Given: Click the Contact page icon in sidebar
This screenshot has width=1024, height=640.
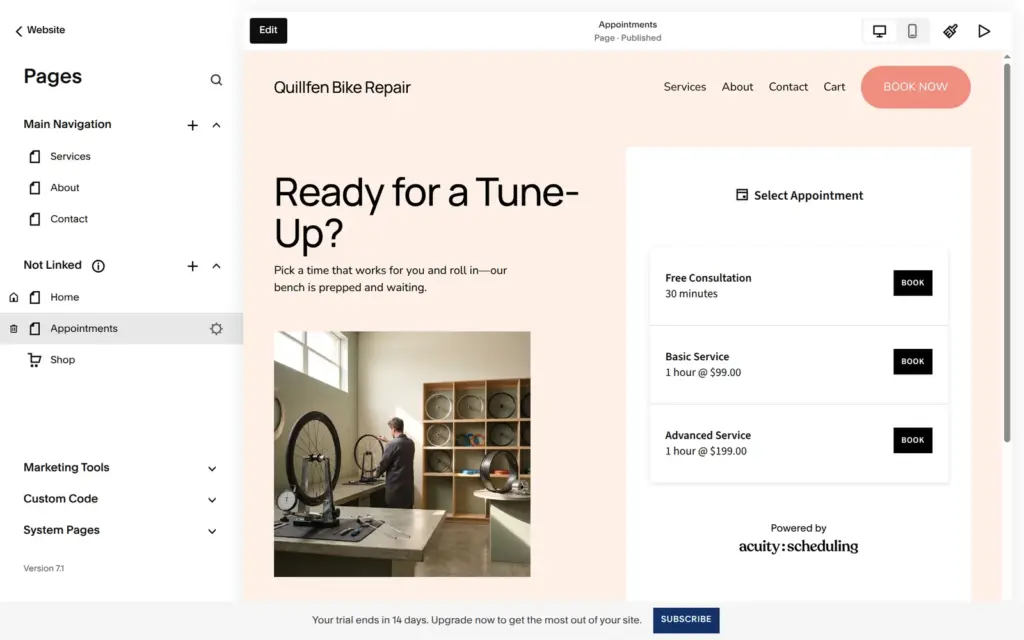Looking at the screenshot, I should click(x=35, y=219).
